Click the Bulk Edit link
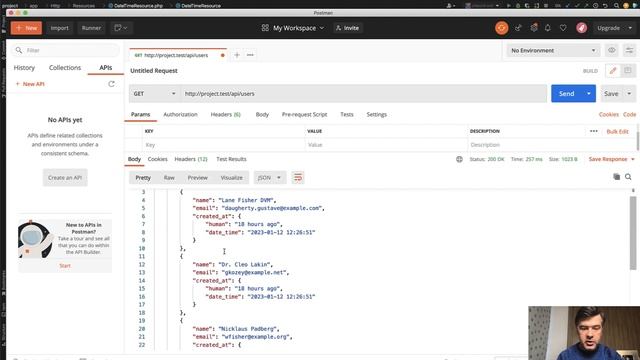This screenshot has height=360, width=640. [617, 131]
